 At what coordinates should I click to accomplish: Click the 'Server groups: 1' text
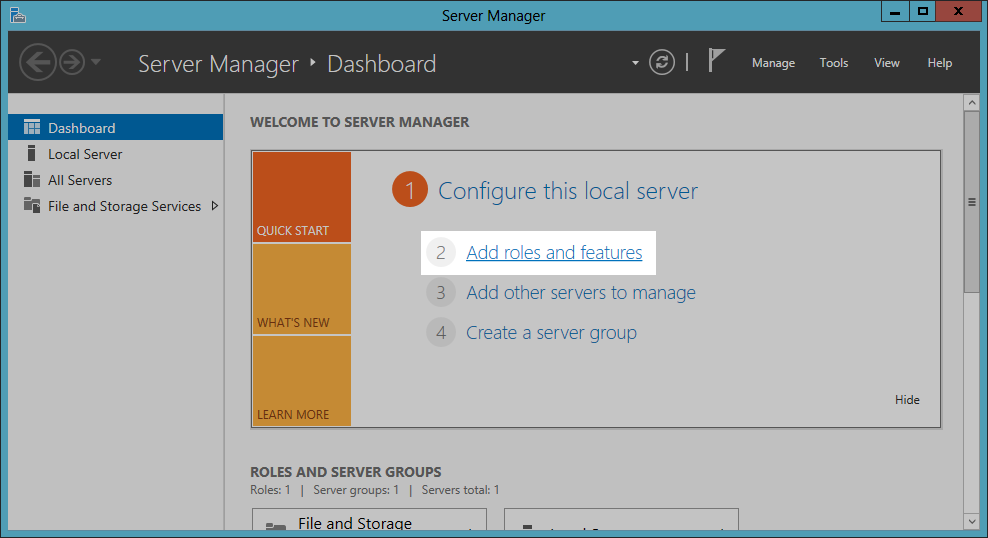(356, 489)
